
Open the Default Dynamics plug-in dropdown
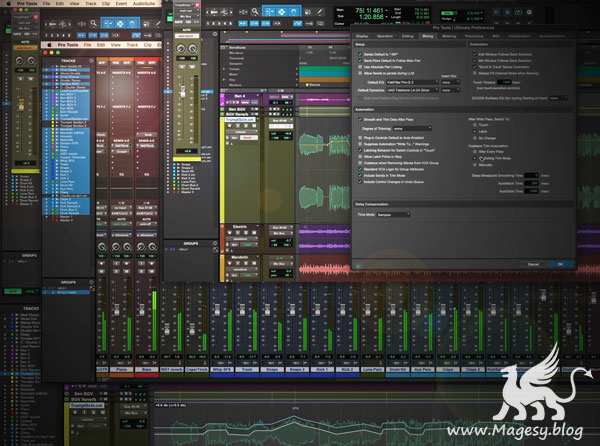point(412,90)
